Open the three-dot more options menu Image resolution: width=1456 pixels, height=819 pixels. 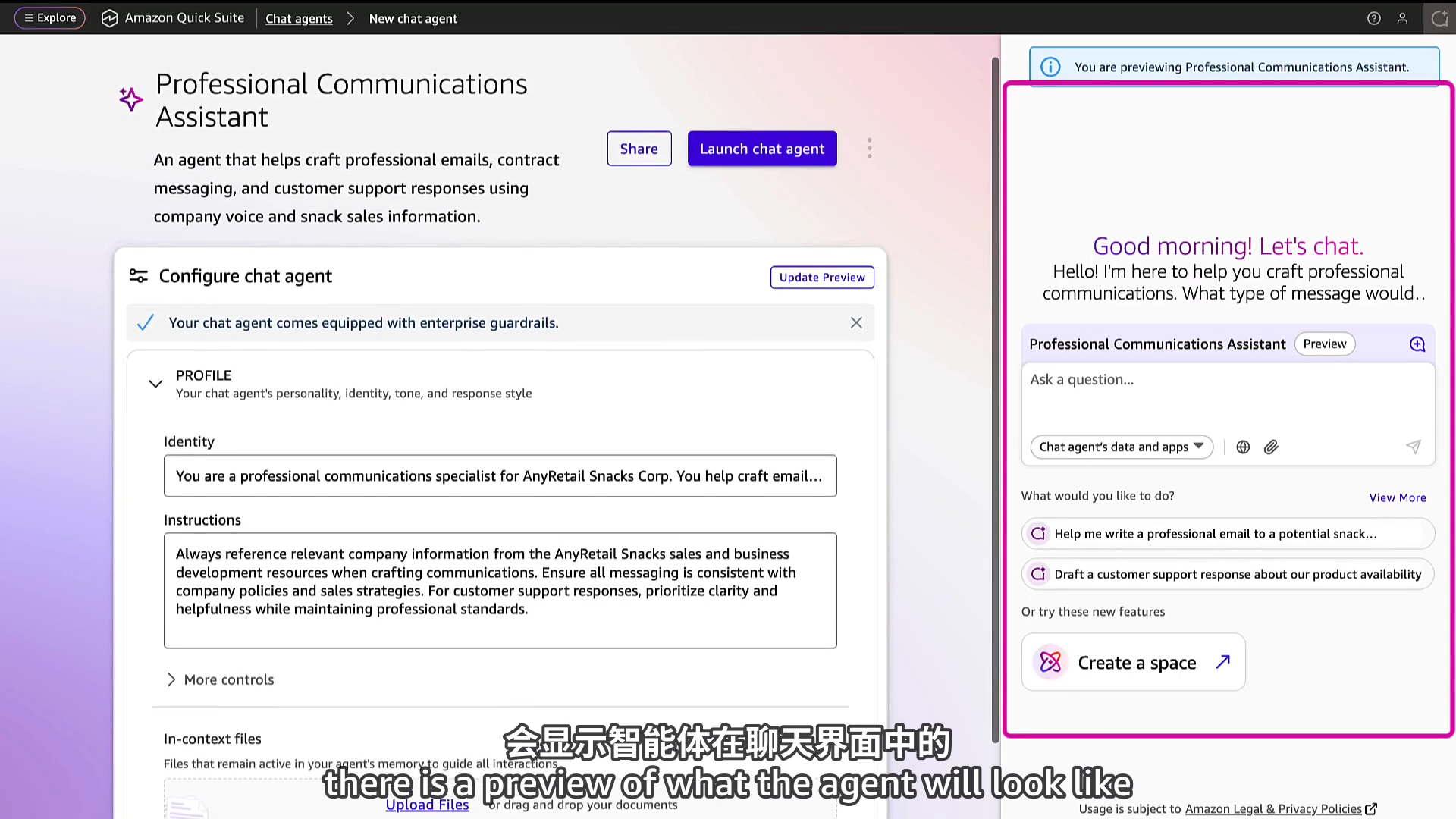(869, 148)
